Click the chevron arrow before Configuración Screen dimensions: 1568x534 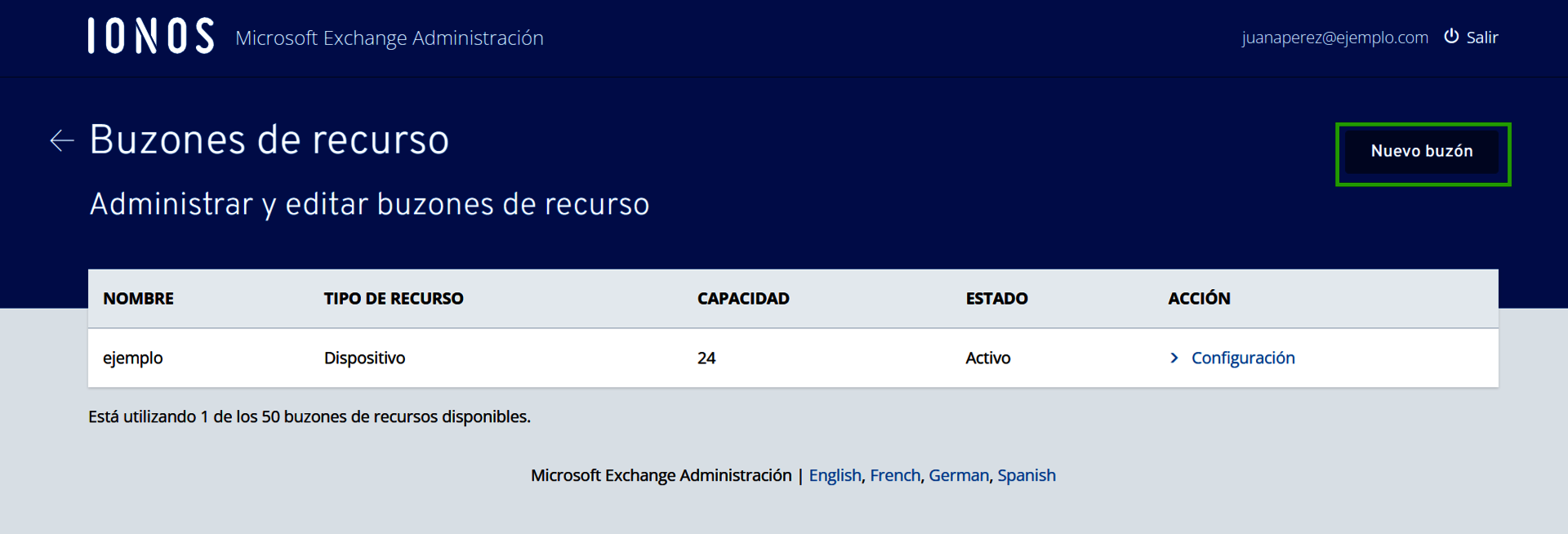click(1174, 358)
